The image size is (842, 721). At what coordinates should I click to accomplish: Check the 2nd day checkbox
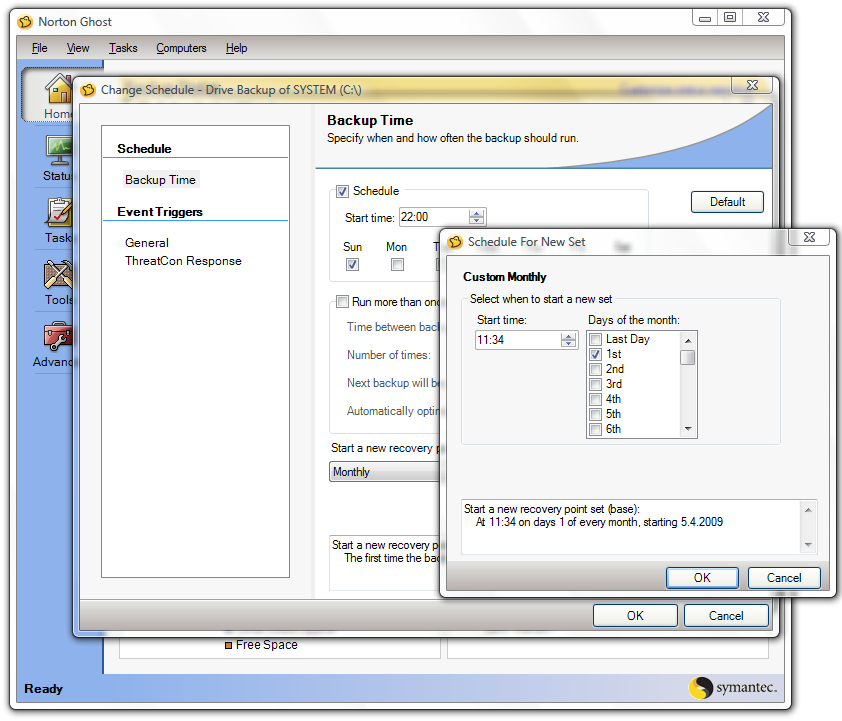[595, 369]
